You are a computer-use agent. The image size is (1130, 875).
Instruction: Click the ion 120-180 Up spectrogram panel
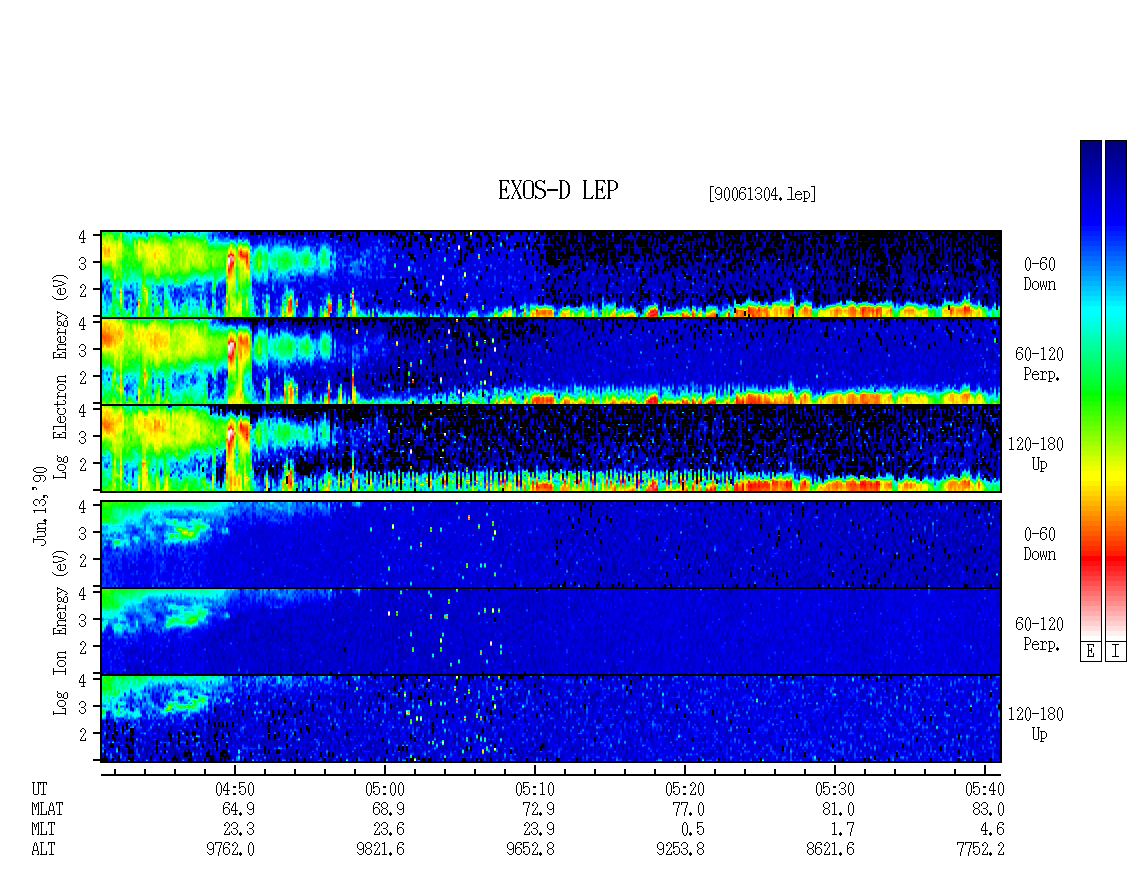pos(551,719)
